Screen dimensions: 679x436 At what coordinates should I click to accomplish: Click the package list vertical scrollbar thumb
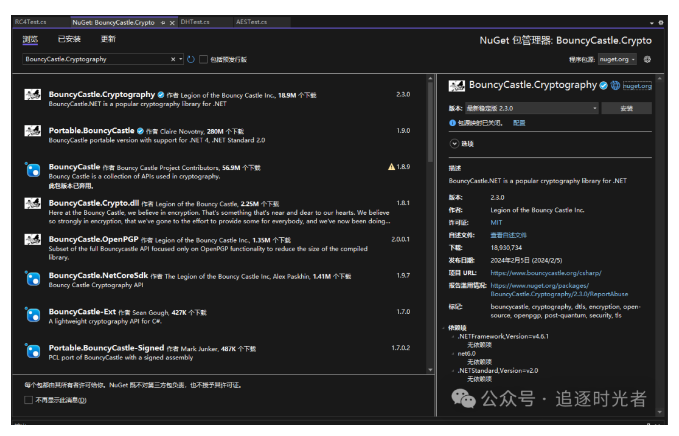(430, 122)
